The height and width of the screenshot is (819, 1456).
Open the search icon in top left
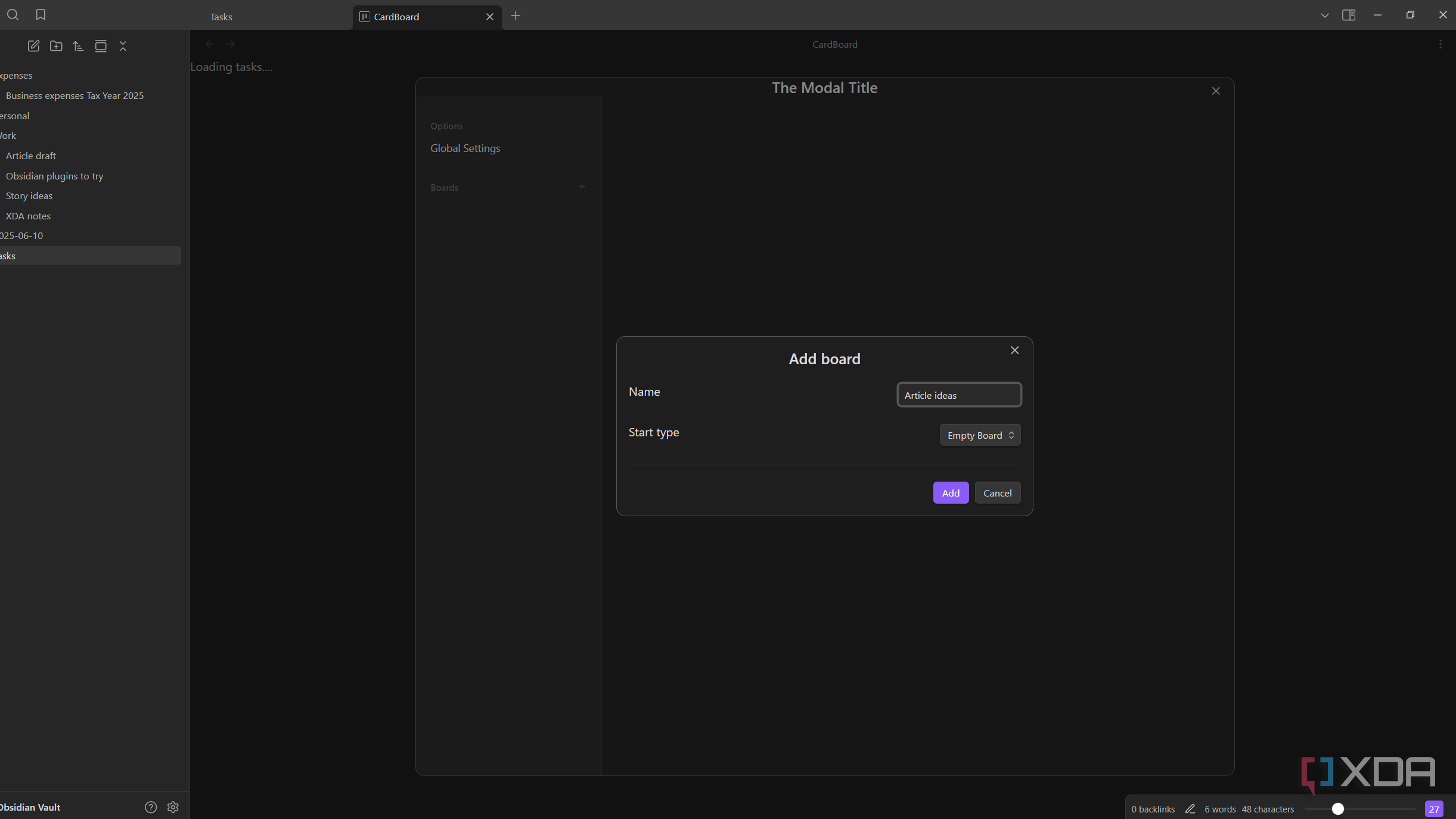(x=13, y=15)
